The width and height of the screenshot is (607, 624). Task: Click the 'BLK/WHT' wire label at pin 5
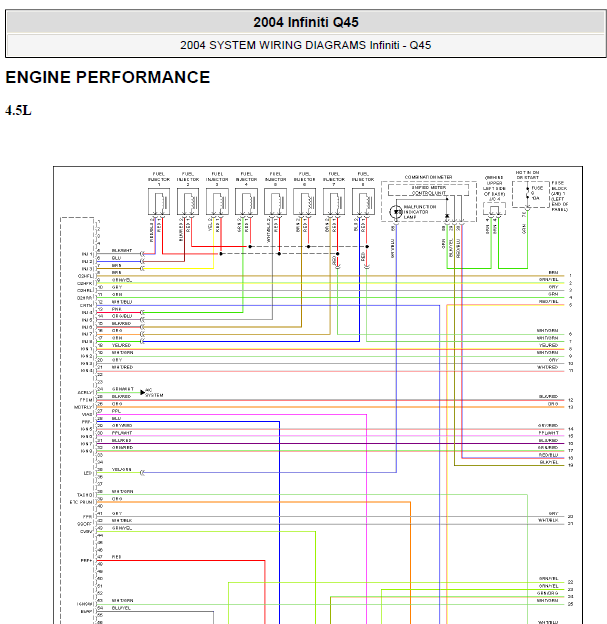122,250
